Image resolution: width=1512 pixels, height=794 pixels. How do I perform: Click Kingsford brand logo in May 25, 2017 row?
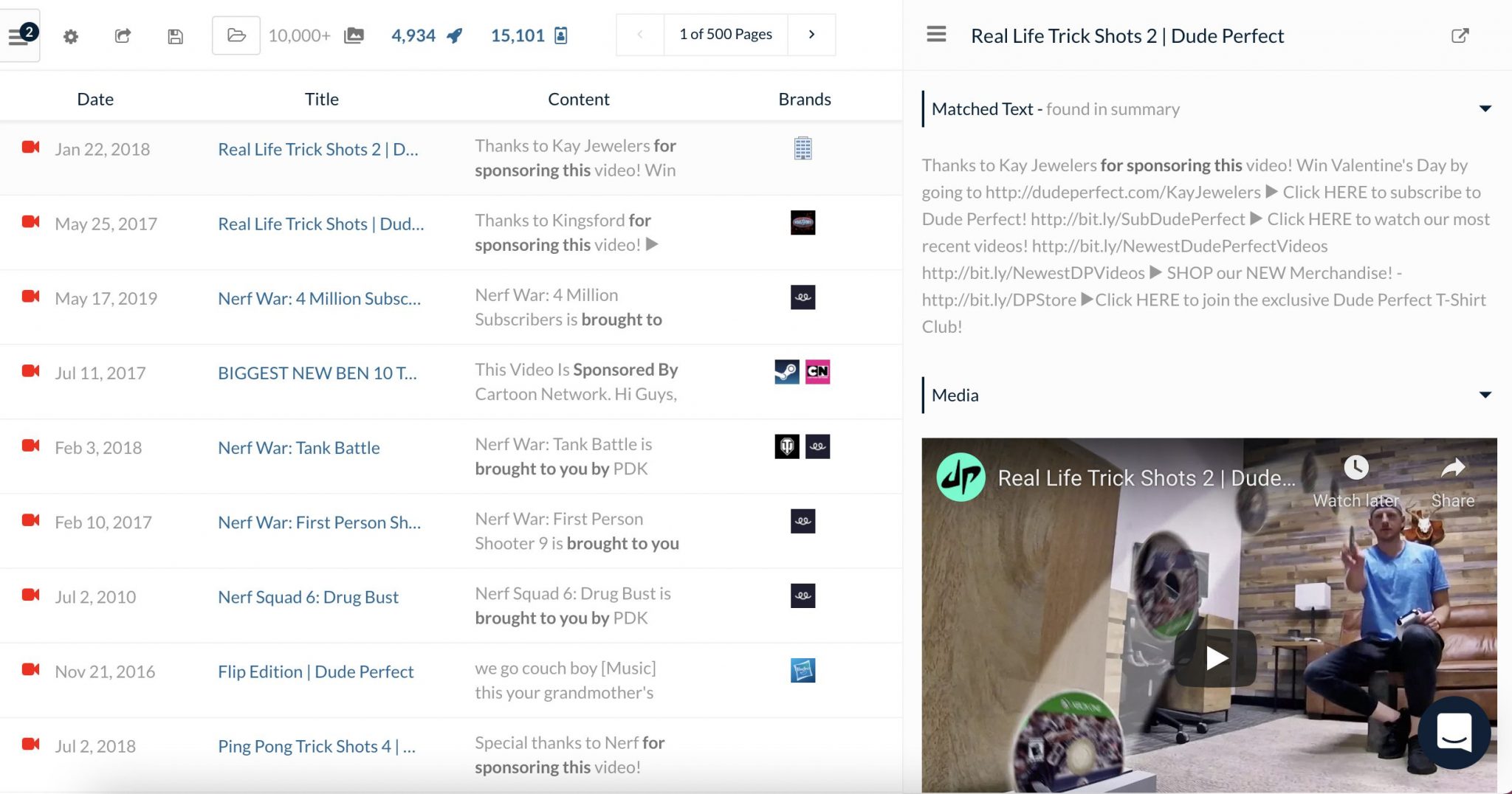(803, 223)
